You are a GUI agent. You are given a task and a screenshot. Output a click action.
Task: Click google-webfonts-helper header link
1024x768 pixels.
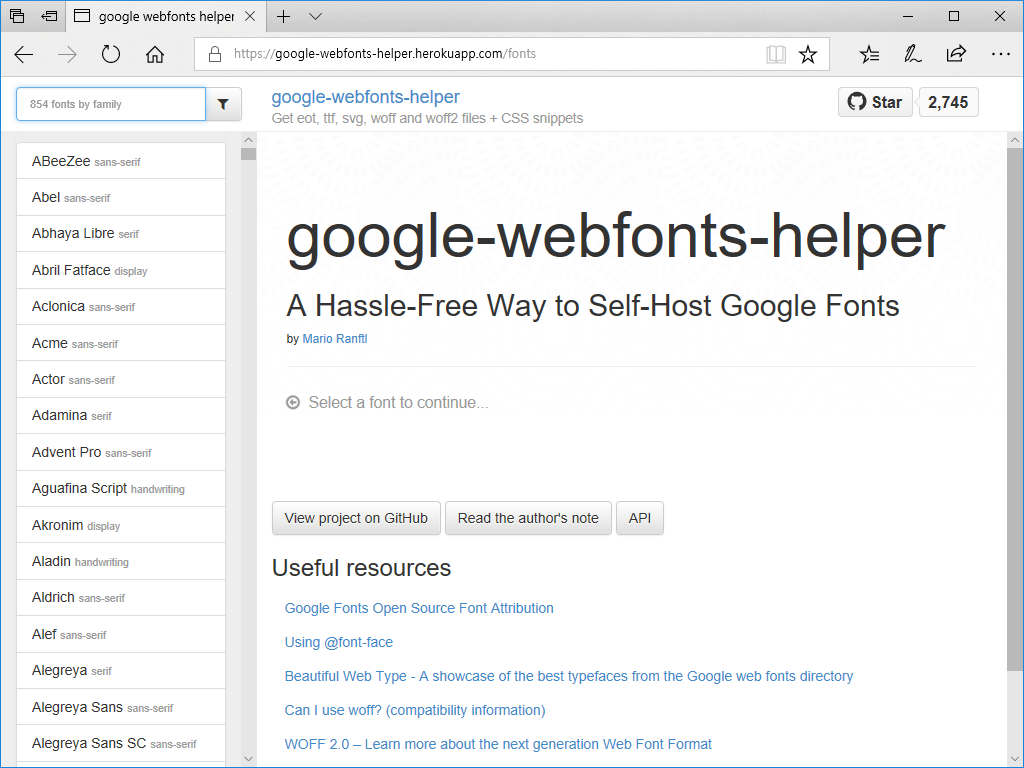pyautogui.click(x=365, y=97)
